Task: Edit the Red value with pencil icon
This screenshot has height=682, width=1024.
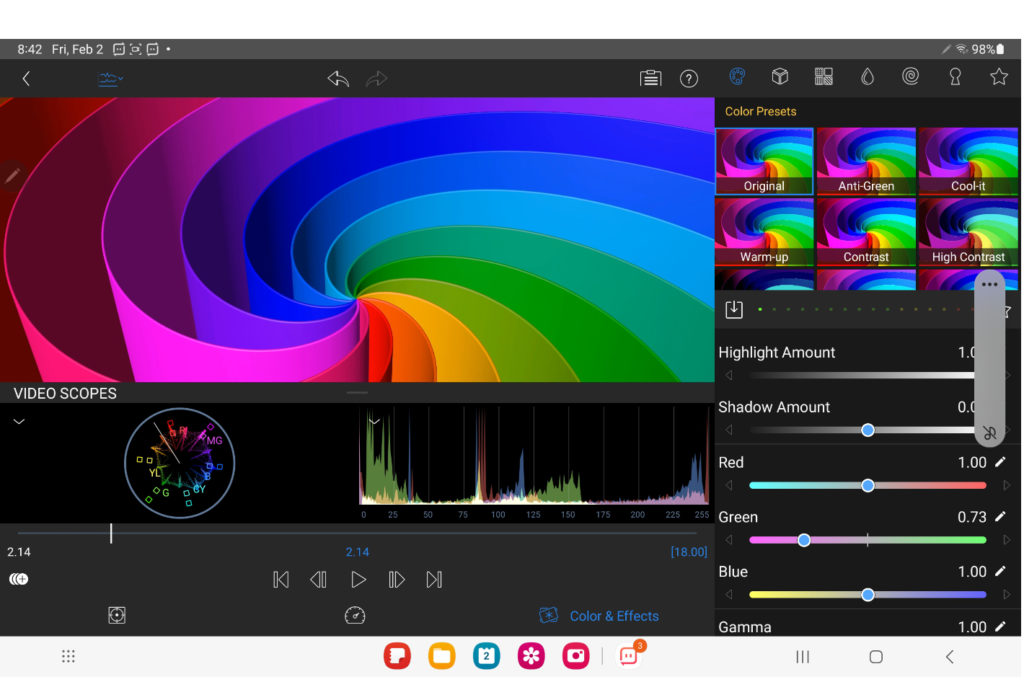Action: [1000, 462]
